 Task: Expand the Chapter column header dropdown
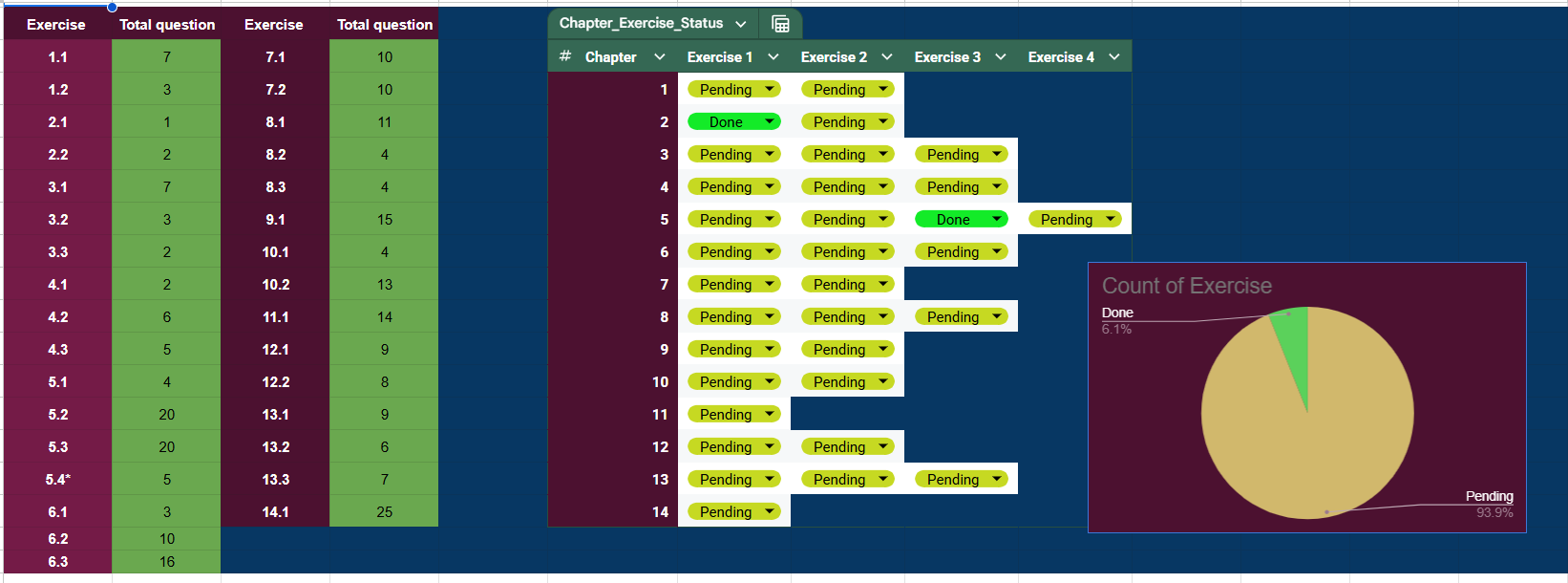coord(659,57)
